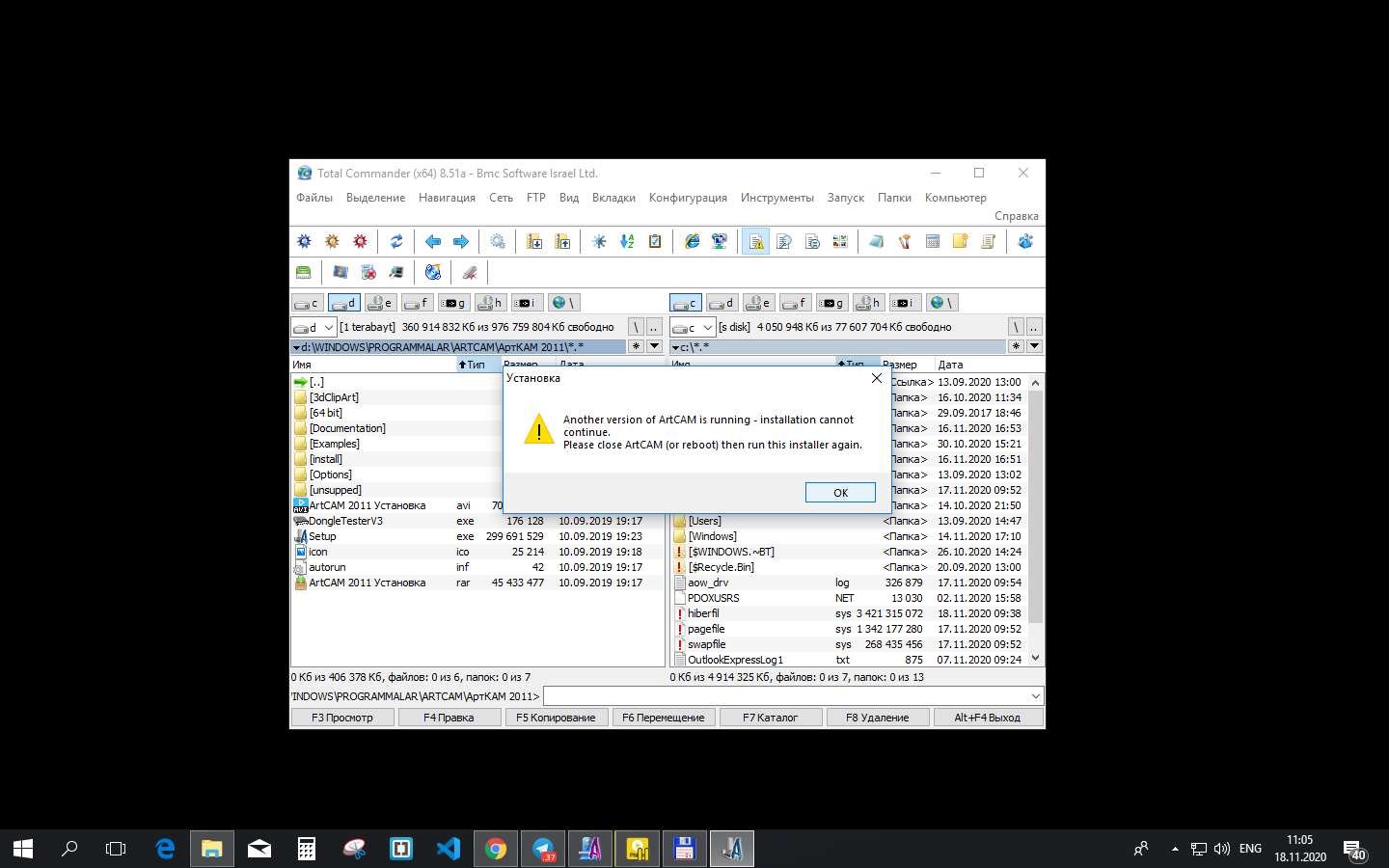Click the network computers toolbar icon
The width and height of the screenshot is (1389, 868).
720,241
